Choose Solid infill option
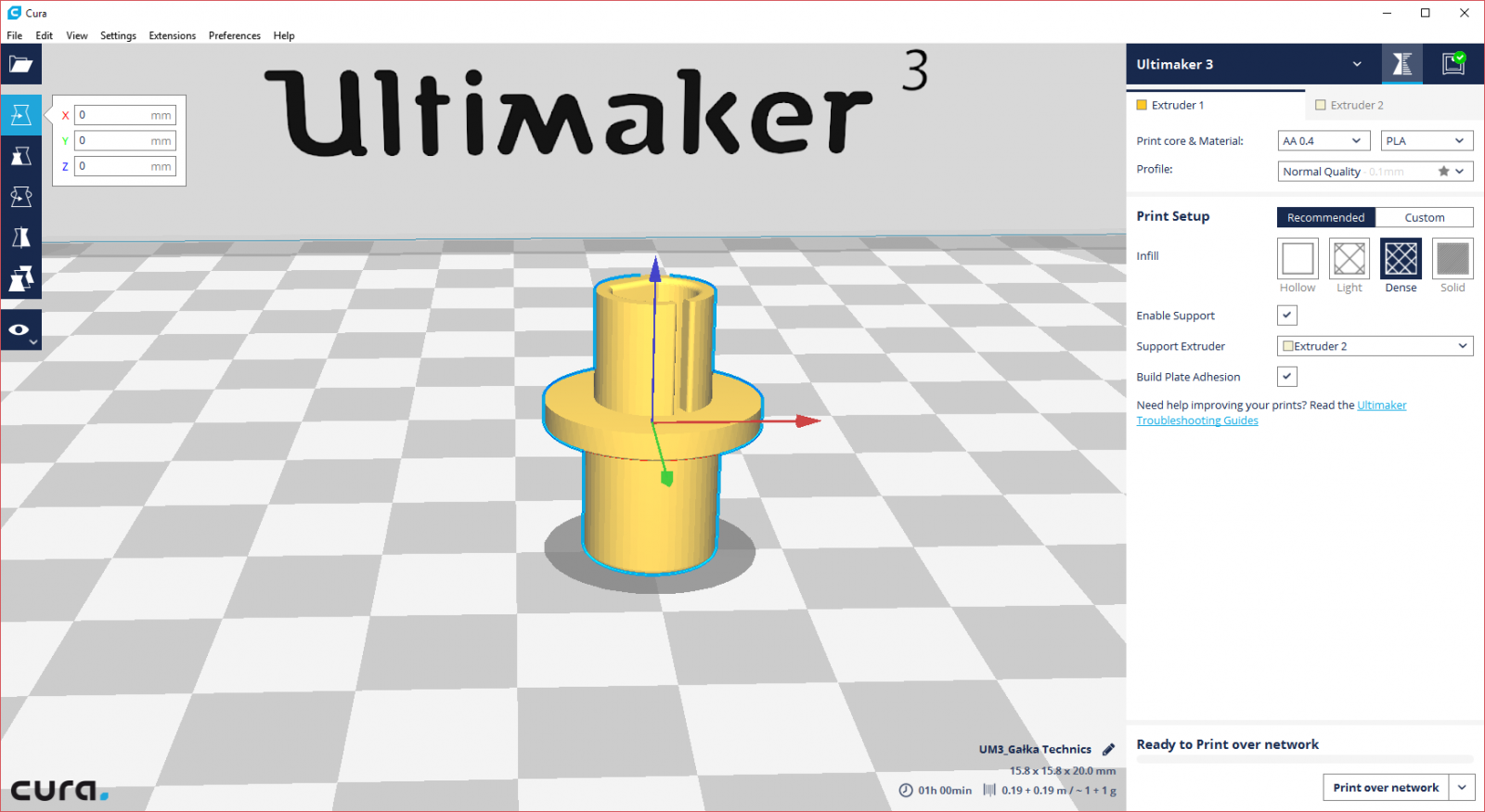 (x=1453, y=259)
